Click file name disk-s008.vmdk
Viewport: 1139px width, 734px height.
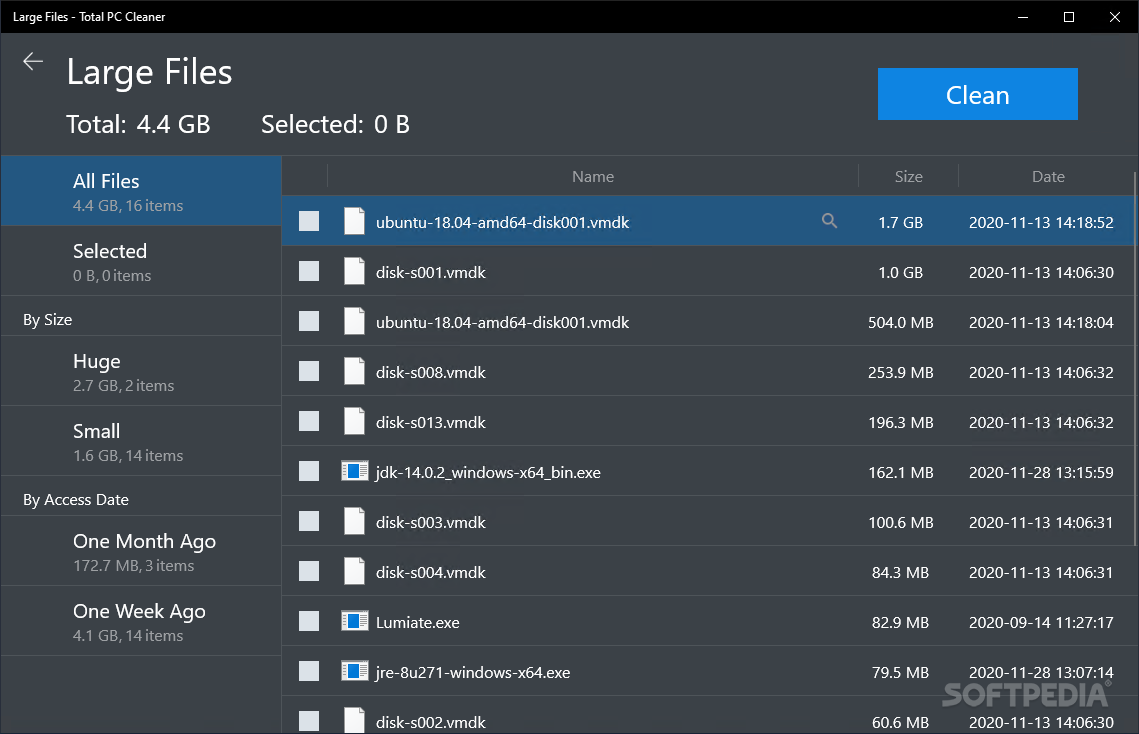pos(431,373)
